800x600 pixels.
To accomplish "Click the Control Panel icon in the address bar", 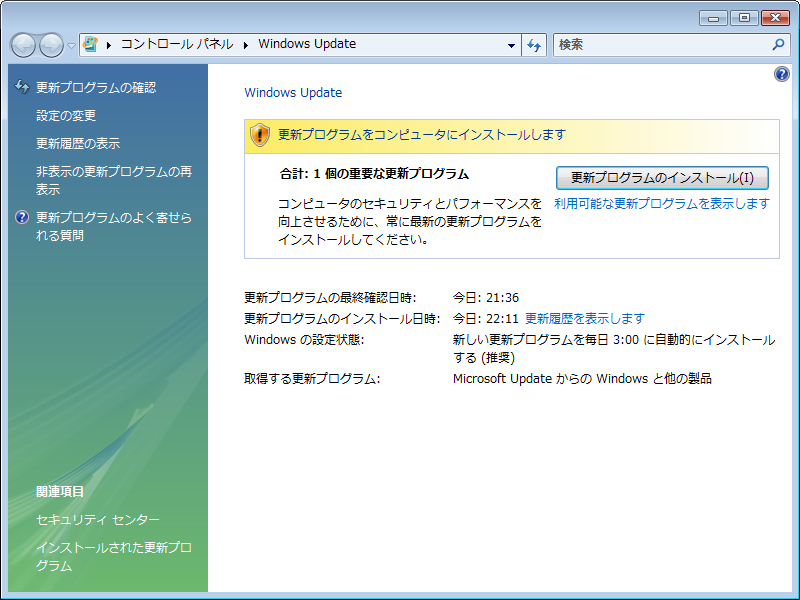I will pos(90,44).
